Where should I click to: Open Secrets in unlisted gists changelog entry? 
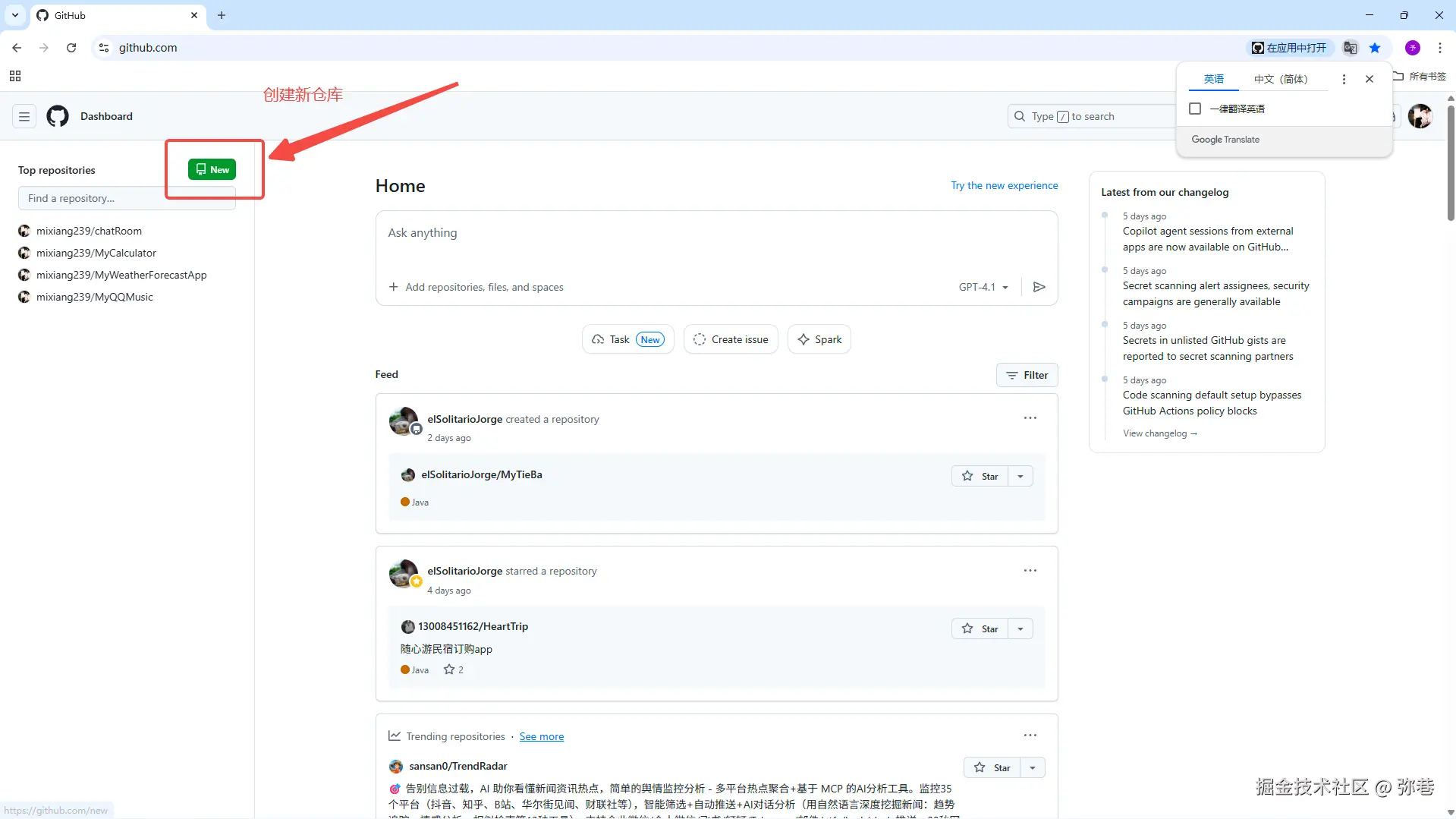1208,348
